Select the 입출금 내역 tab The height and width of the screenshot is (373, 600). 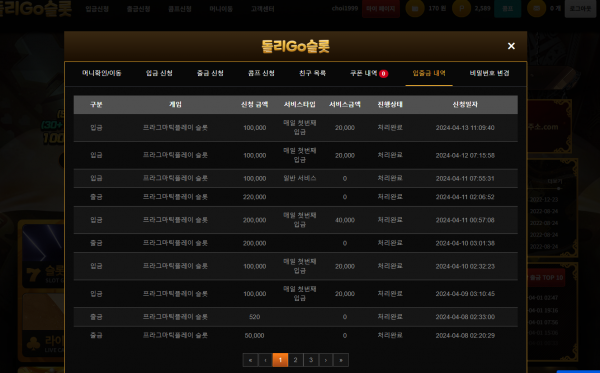pyautogui.click(x=429, y=73)
